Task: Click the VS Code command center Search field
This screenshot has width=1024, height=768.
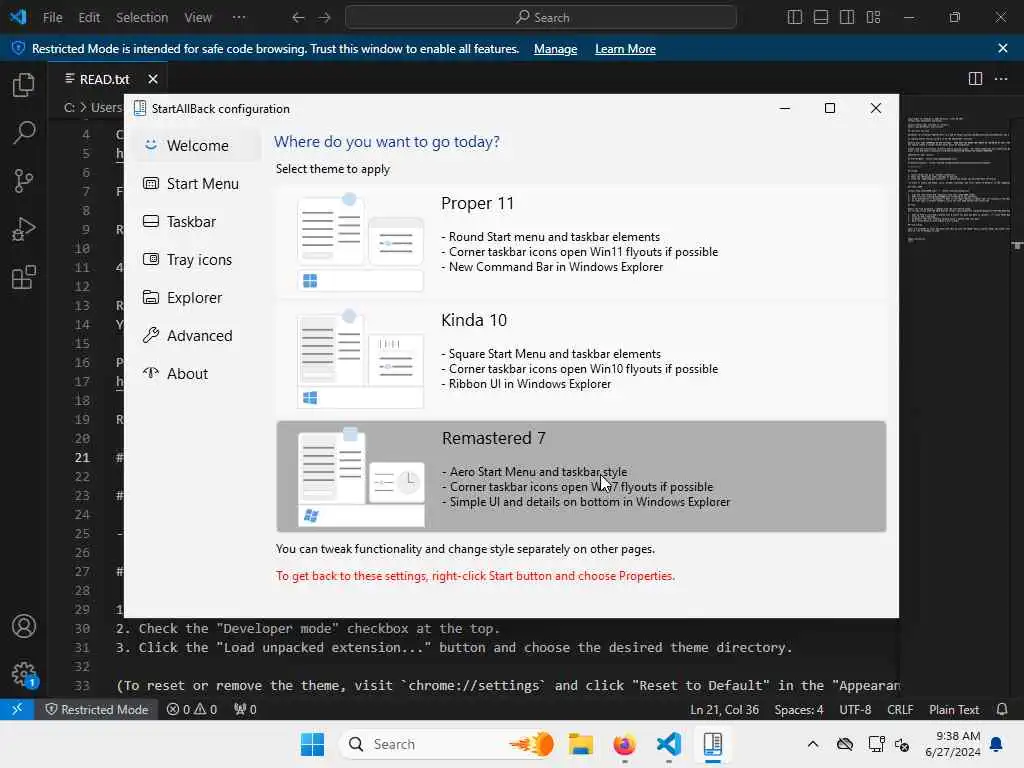Action: [541, 18]
